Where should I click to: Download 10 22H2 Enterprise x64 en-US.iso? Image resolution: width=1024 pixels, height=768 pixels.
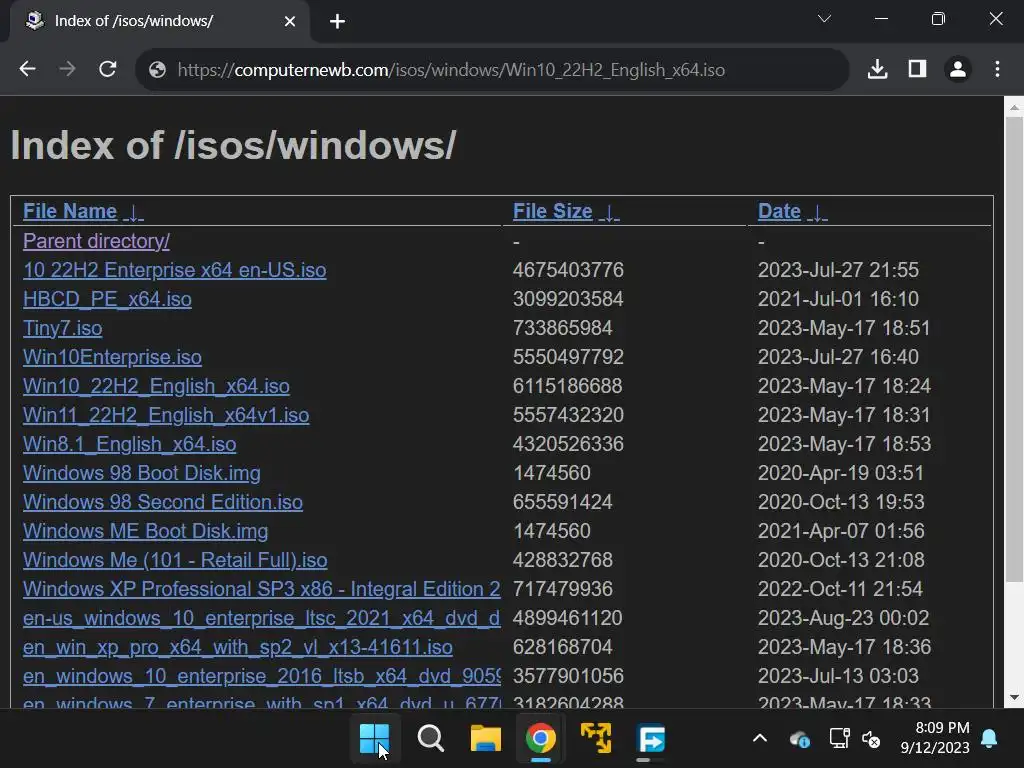pos(174,270)
